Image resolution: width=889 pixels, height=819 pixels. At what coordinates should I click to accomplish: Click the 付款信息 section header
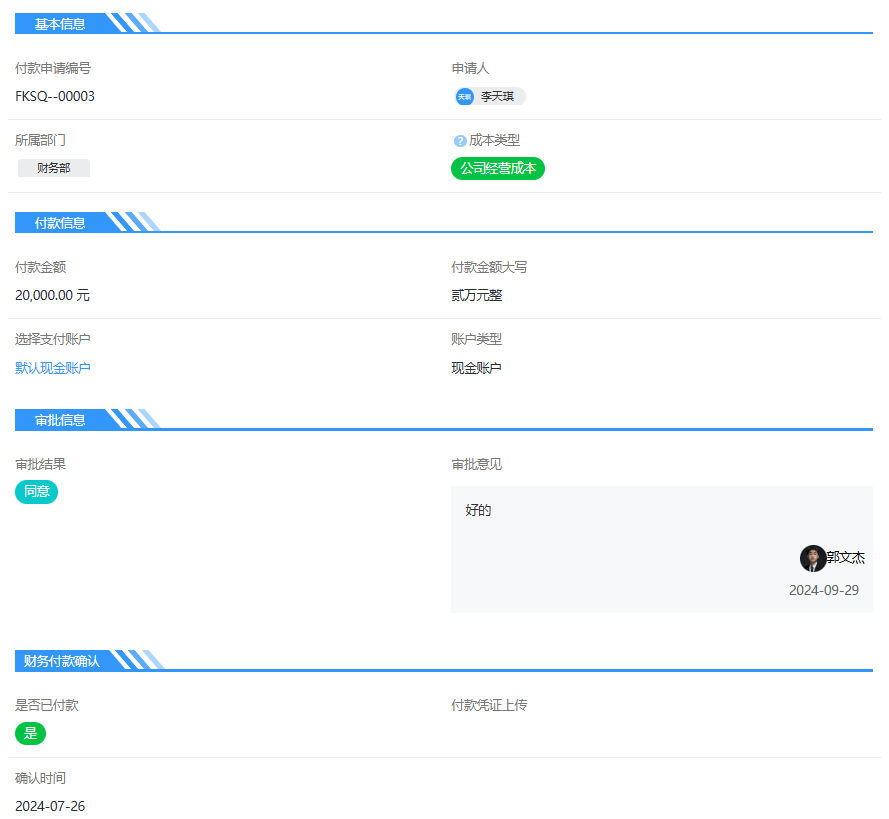pyautogui.click(x=60, y=223)
